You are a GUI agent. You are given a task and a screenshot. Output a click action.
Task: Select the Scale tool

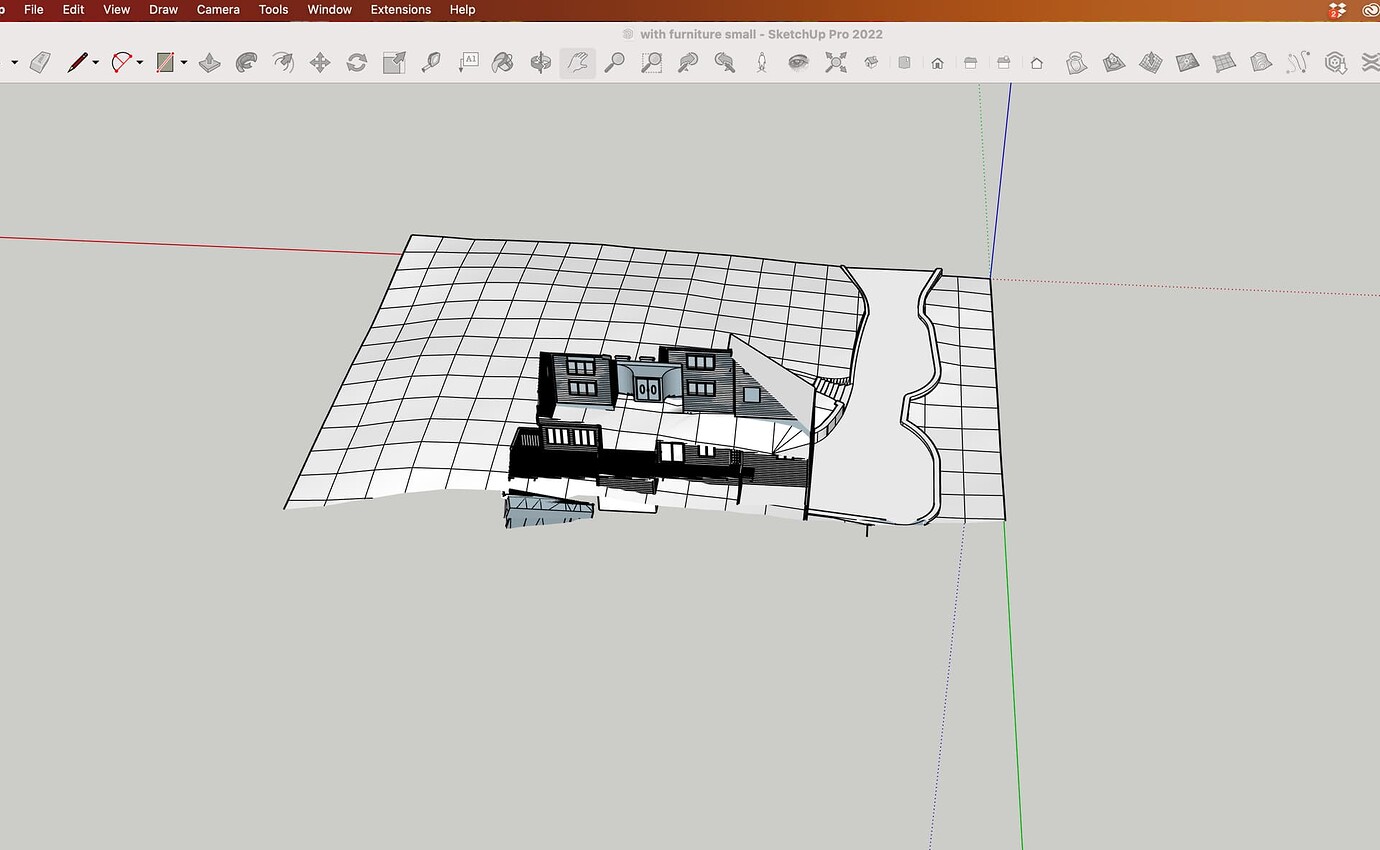pyautogui.click(x=393, y=62)
